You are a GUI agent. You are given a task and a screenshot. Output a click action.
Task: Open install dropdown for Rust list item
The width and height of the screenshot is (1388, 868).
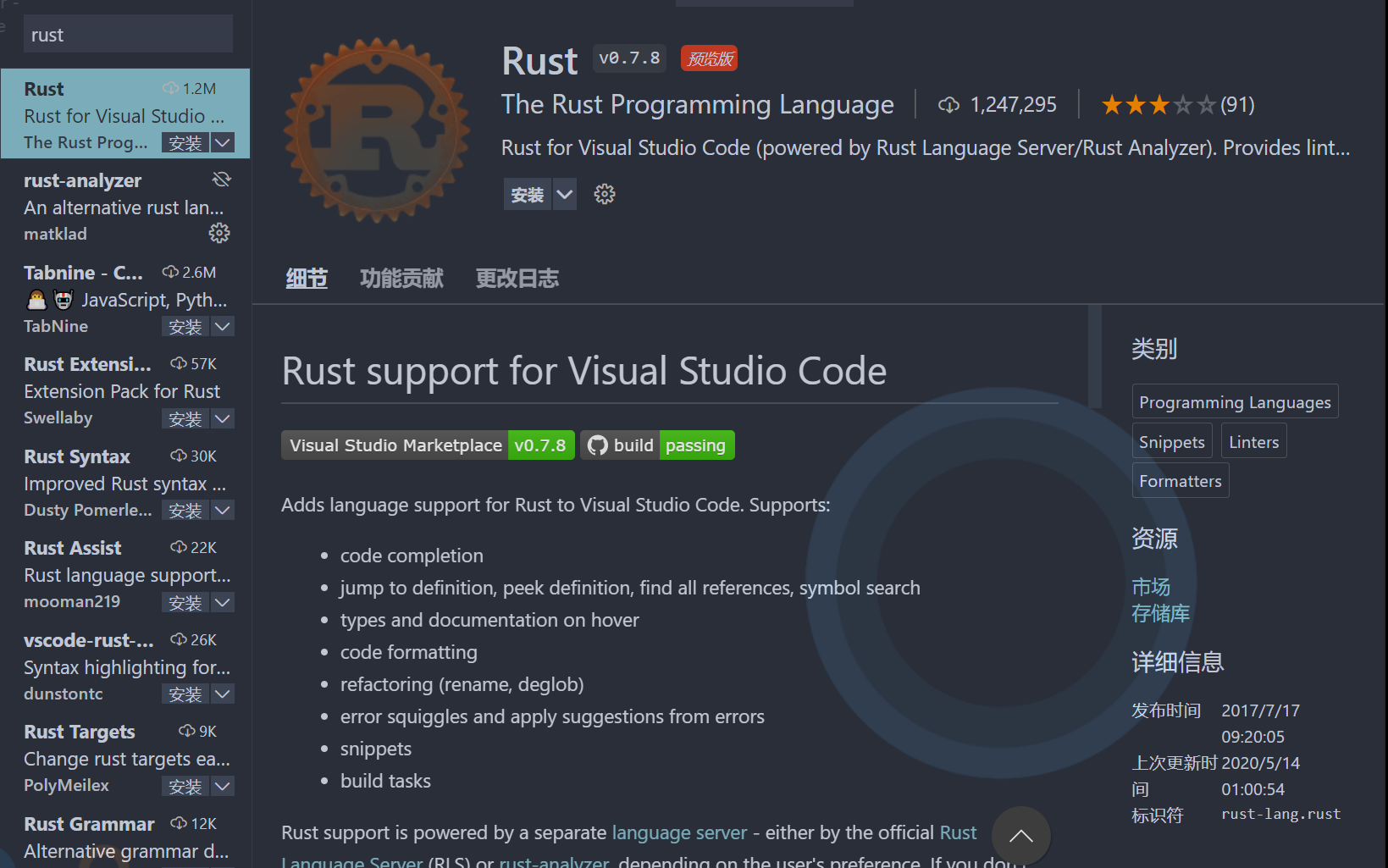pyautogui.click(x=223, y=142)
